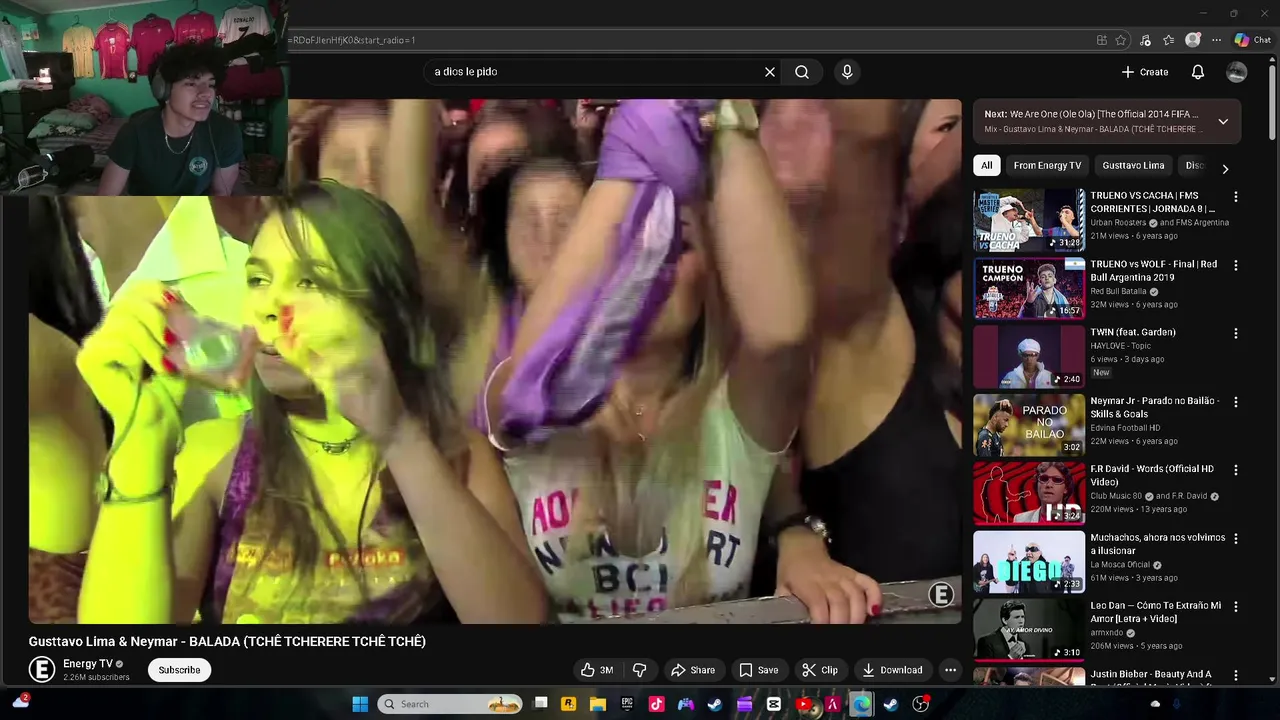This screenshot has width=1280, height=720.
Task: Open options for F.R David Words video
Action: pos(1236,471)
